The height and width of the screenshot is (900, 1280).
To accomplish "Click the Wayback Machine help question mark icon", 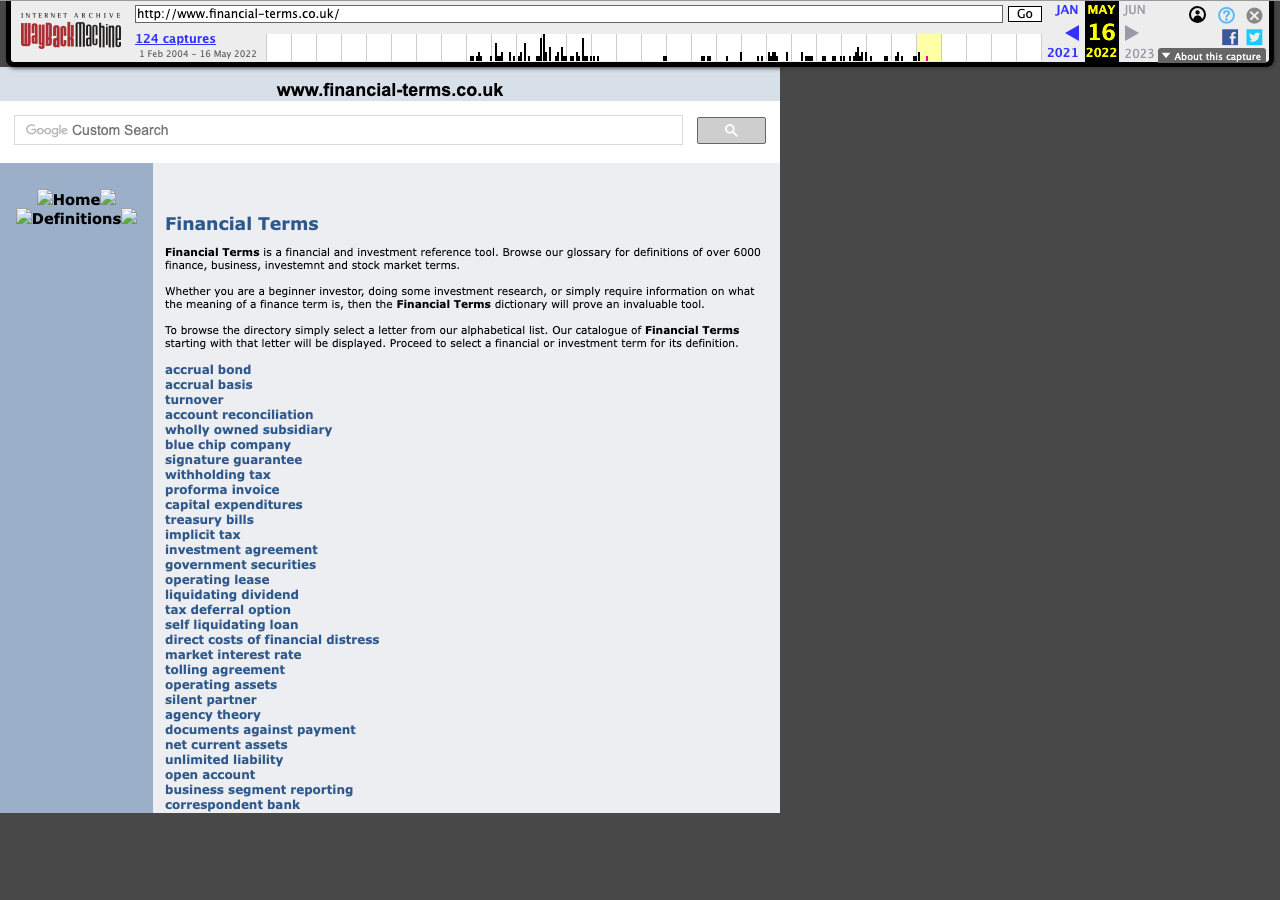I will pyautogui.click(x=1225, y=14).
